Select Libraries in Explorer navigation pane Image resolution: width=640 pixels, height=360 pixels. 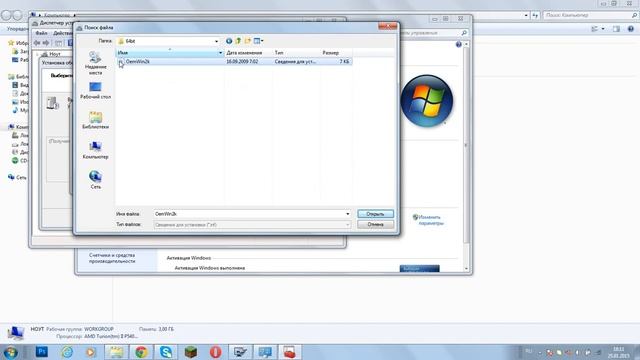[18, 77]
